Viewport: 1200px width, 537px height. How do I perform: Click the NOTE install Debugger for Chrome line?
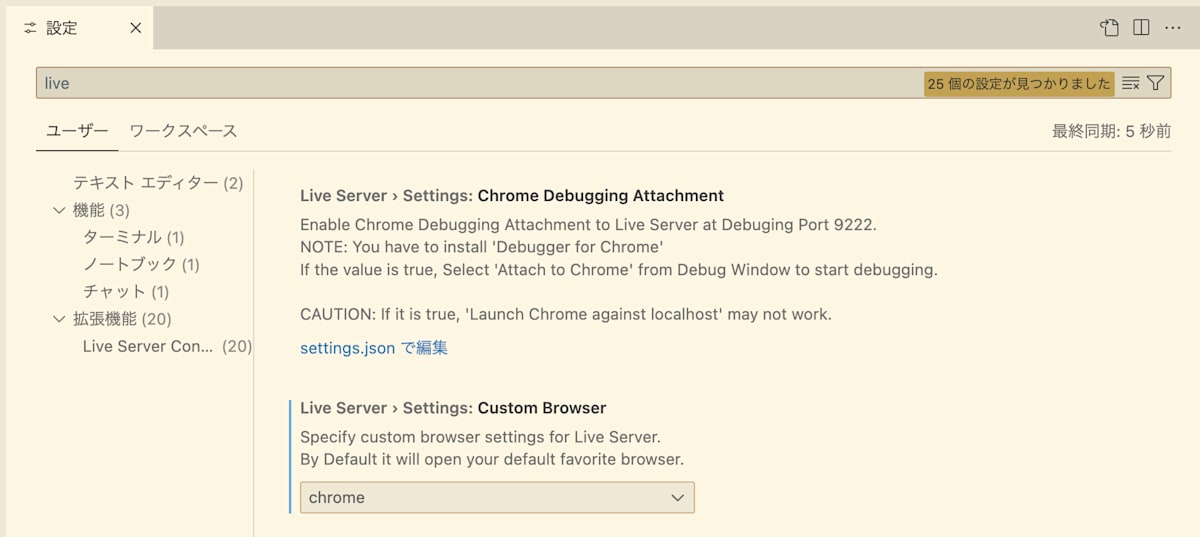[482, 246]
